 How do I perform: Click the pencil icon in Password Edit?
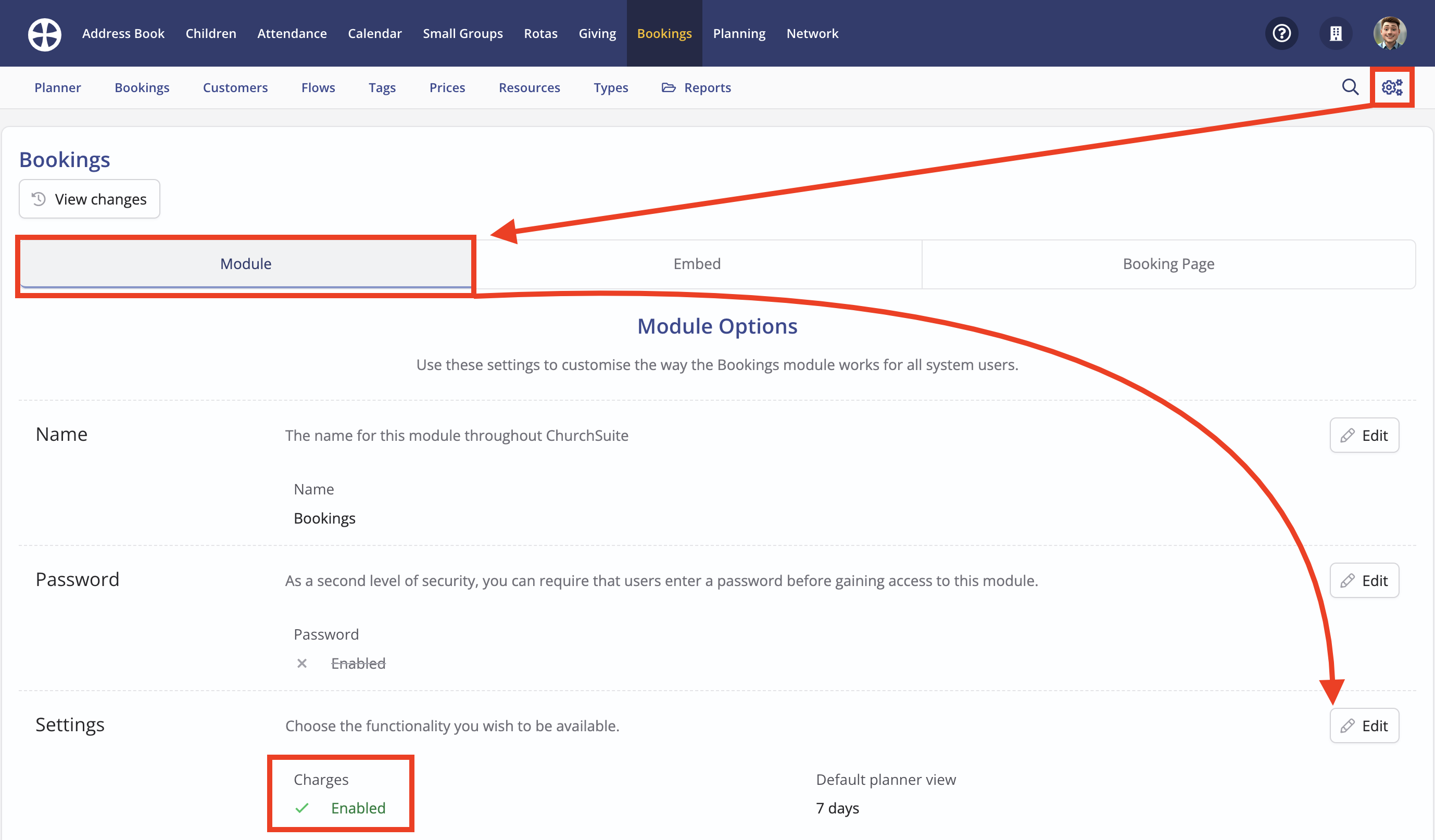pos(1348,580)
